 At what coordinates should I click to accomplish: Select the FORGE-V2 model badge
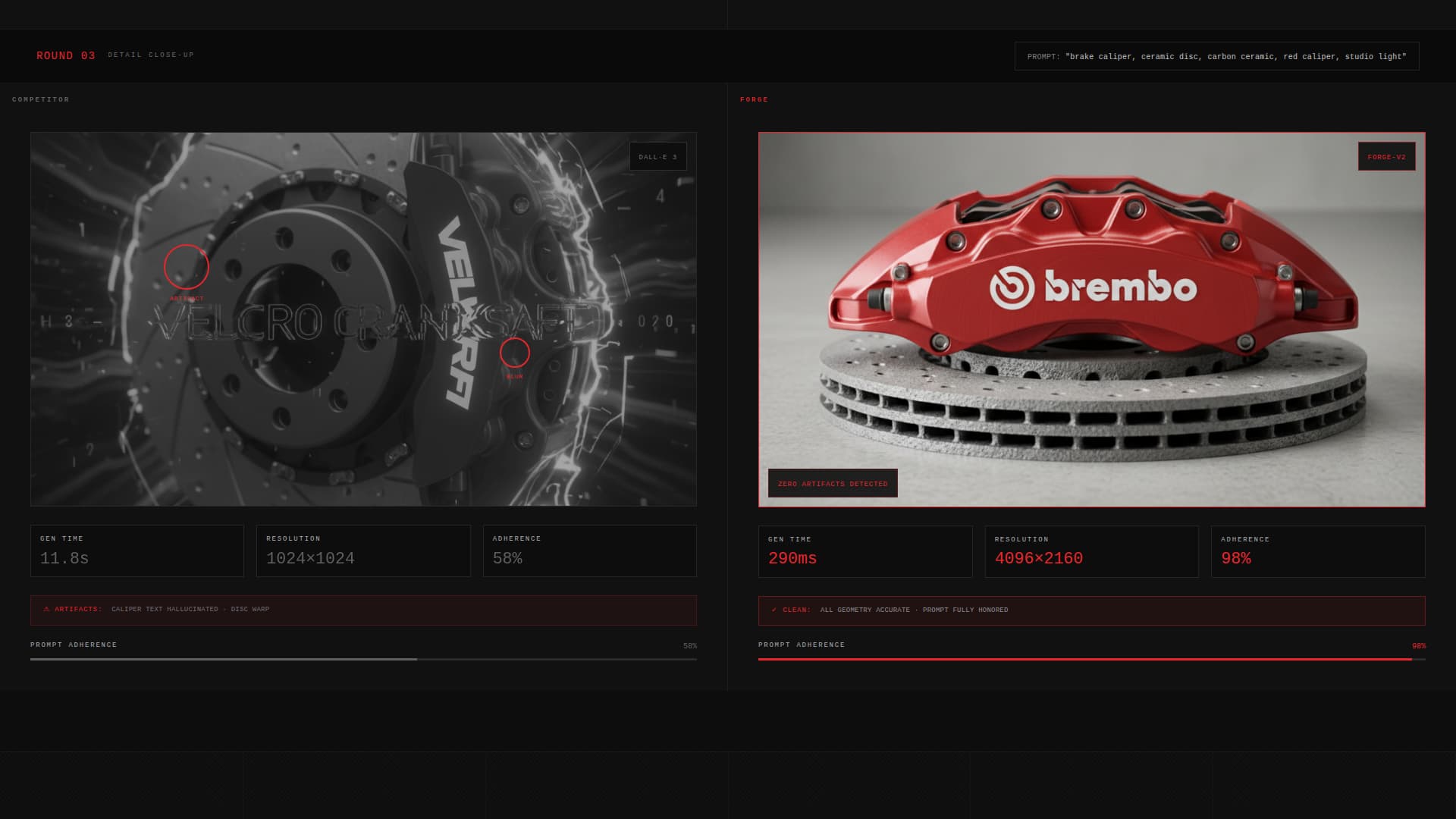pyautogui.click(x=1386, y=158)
